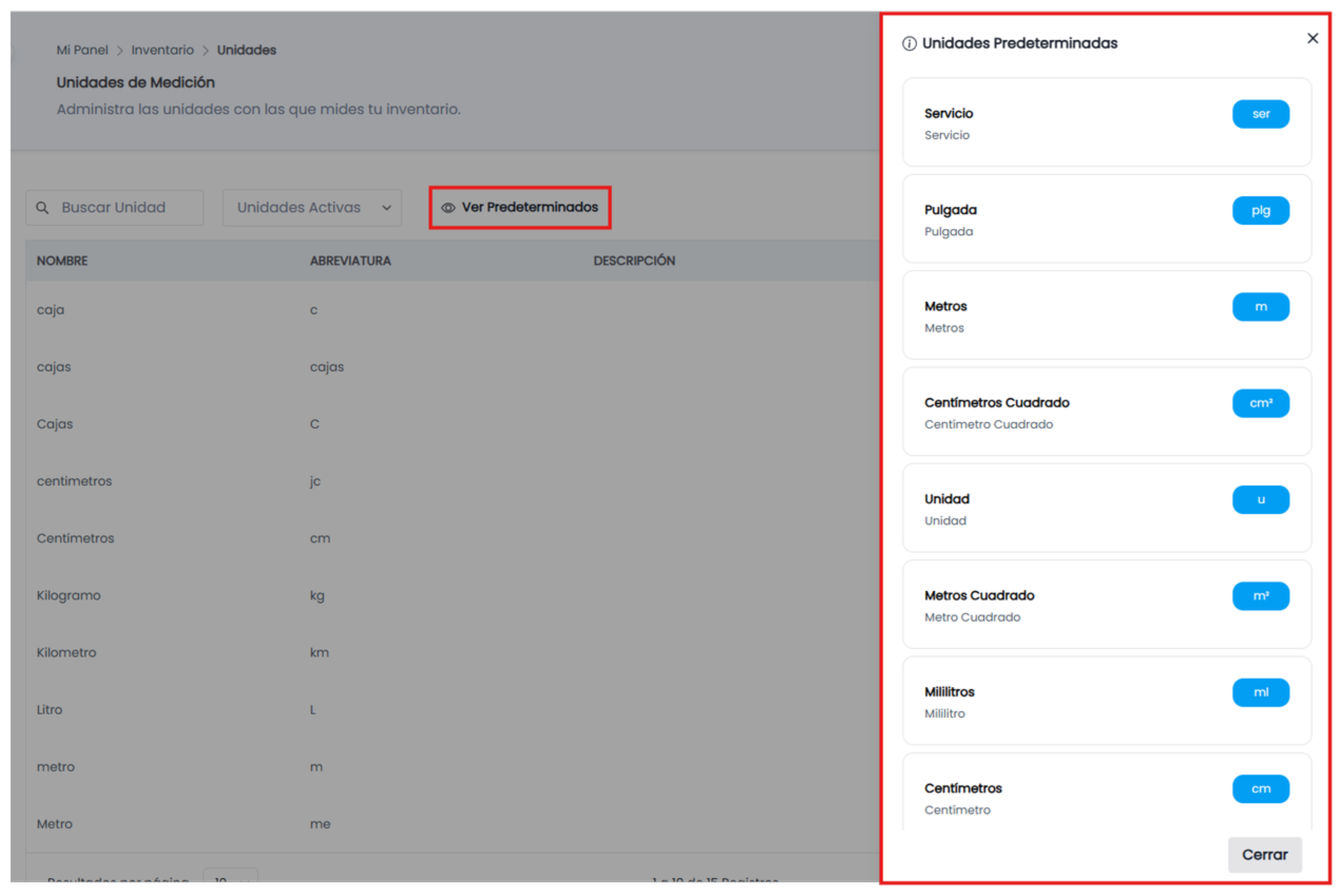
Task: Focus the Buscar Unidad search field
Action: pos(114,208)
